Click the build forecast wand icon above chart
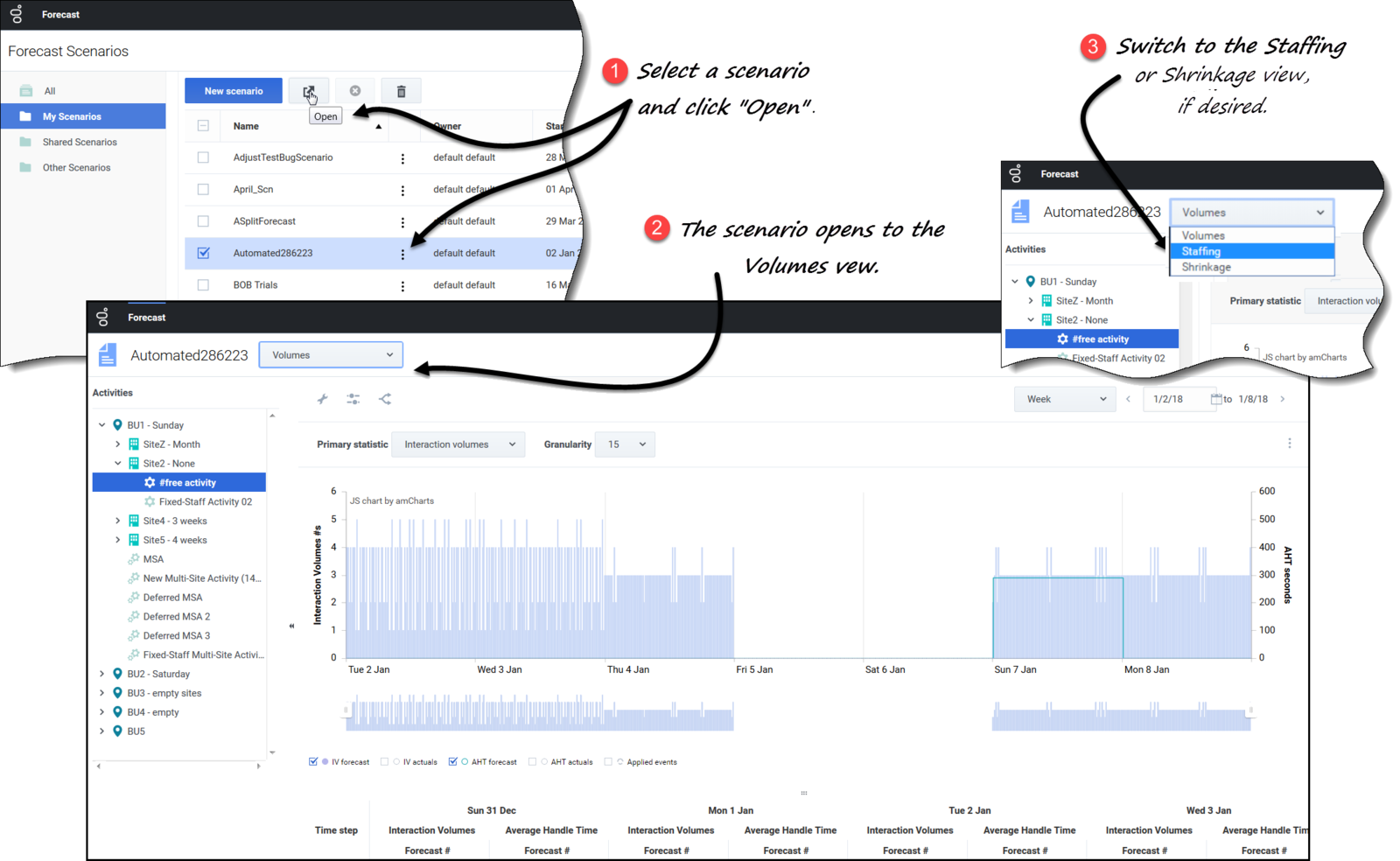1400x861 pixels. click(323, 399)
